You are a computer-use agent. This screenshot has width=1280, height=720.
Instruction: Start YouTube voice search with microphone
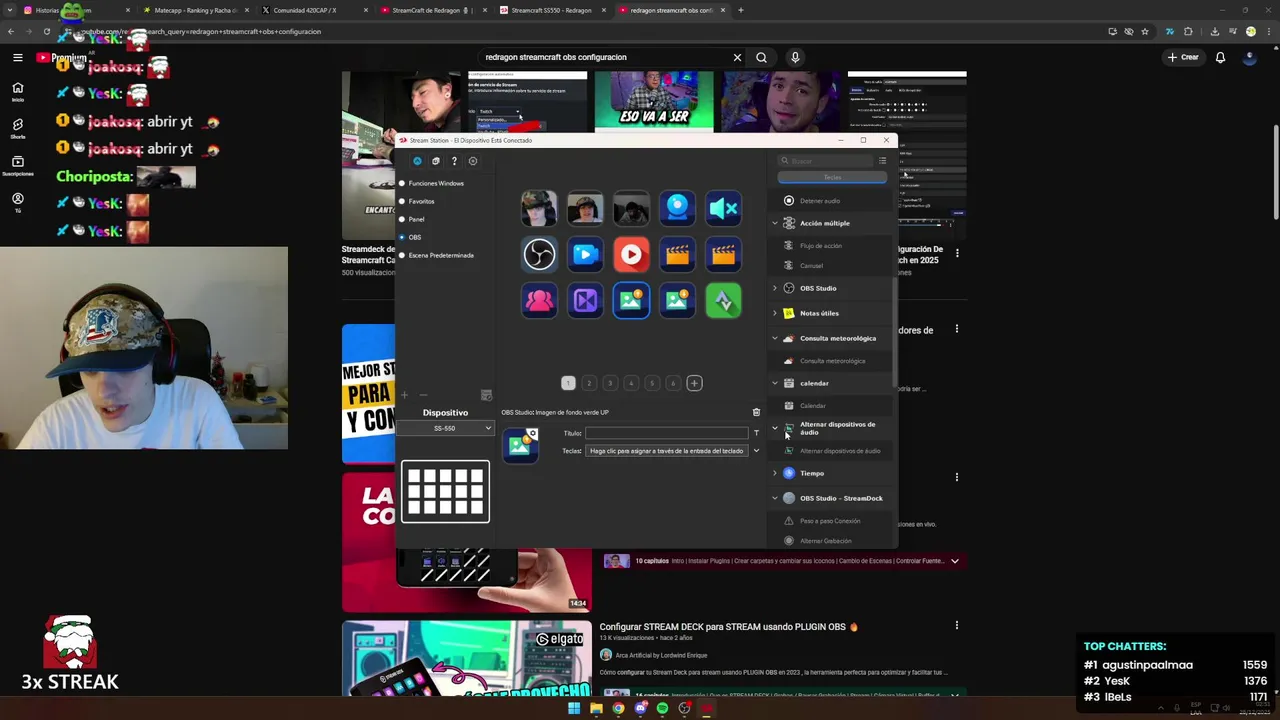point(795,57)
